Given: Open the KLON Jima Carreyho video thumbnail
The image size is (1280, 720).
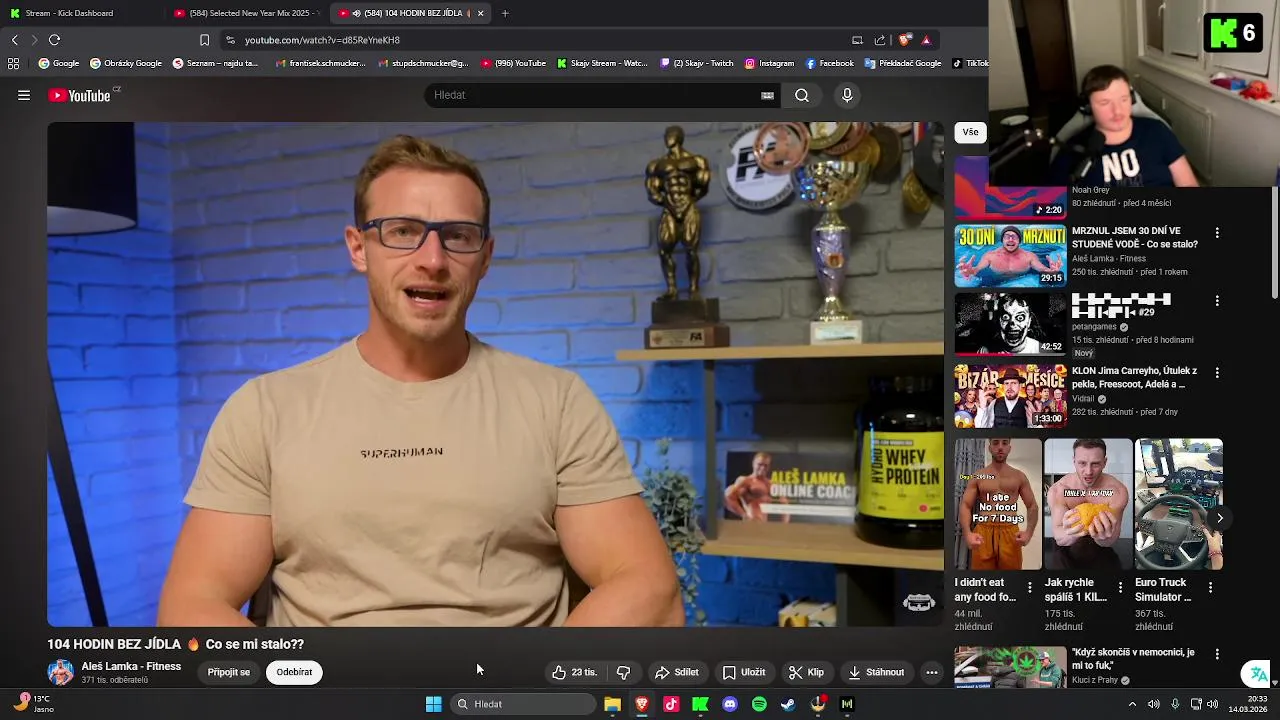Looking at the screenshot, I should coord(1010,396).
